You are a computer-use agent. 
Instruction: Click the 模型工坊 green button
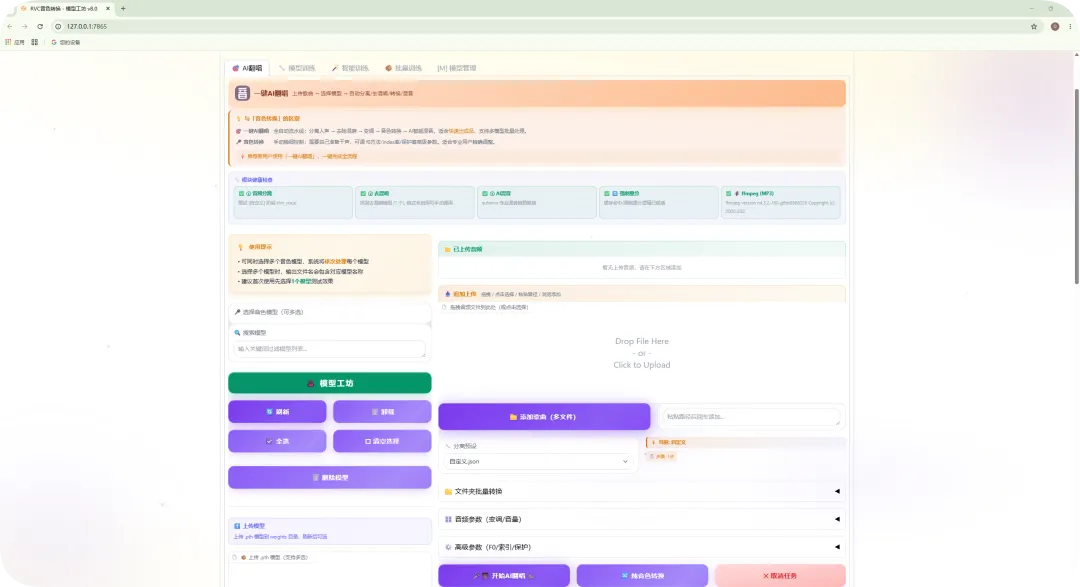click(330, 383)
